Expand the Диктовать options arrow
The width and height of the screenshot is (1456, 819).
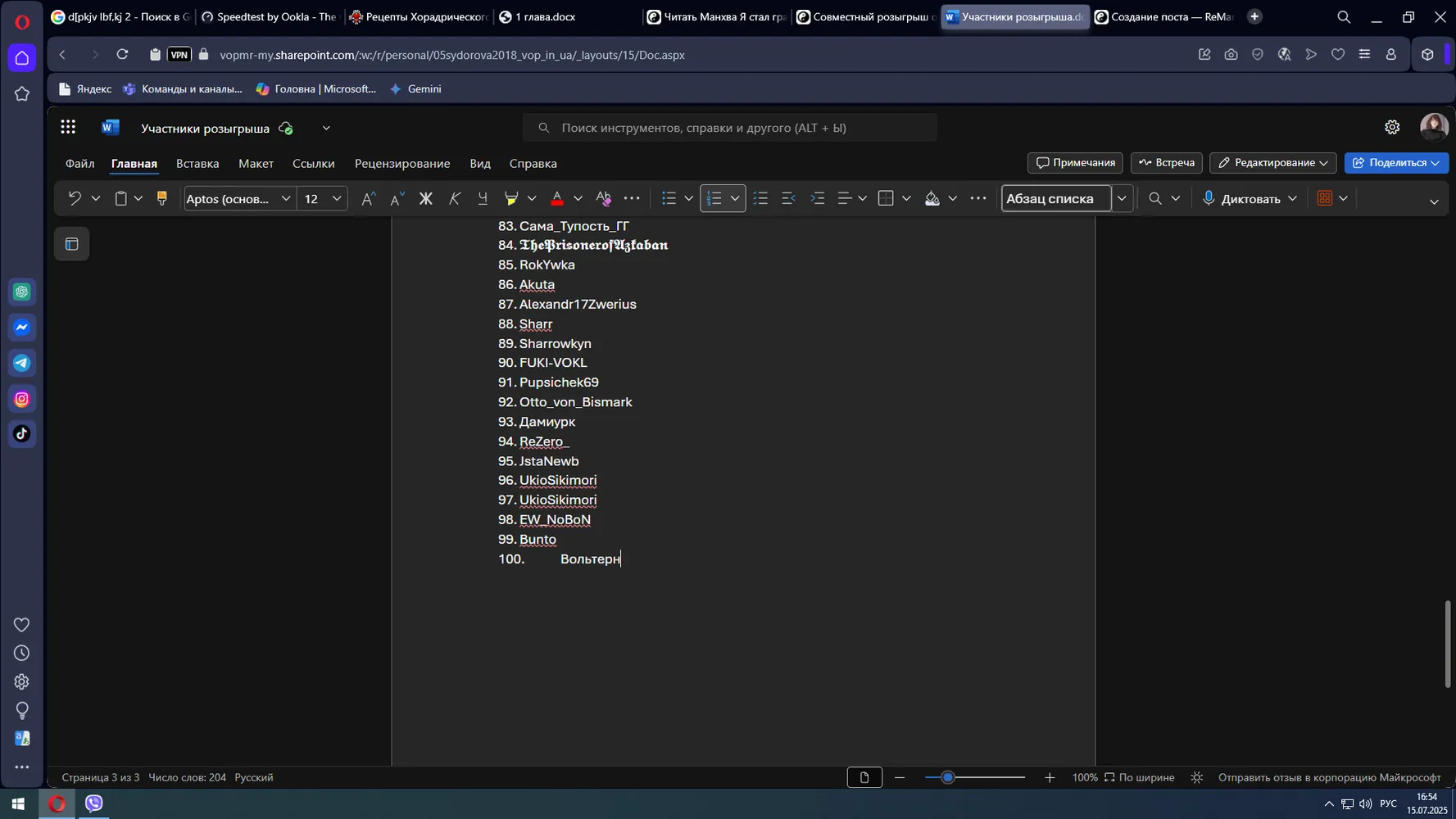(1292, 198)
